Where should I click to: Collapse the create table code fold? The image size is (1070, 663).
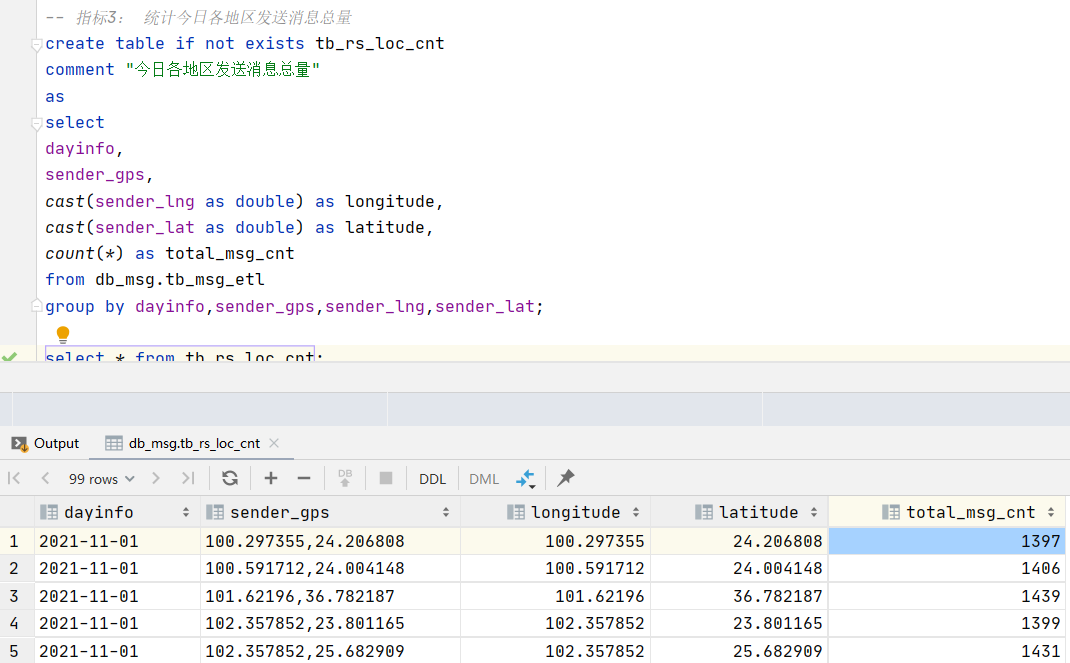[37, 45]
